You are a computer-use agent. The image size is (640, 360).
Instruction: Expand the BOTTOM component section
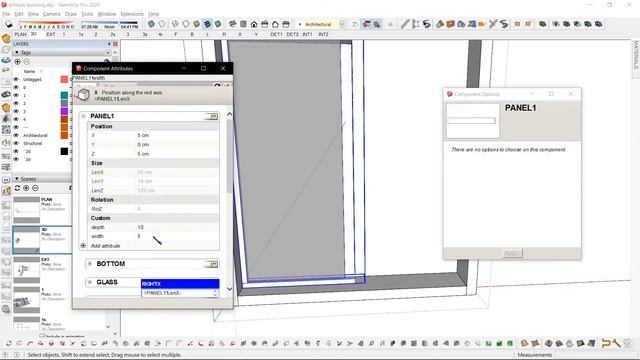[90, 264]
